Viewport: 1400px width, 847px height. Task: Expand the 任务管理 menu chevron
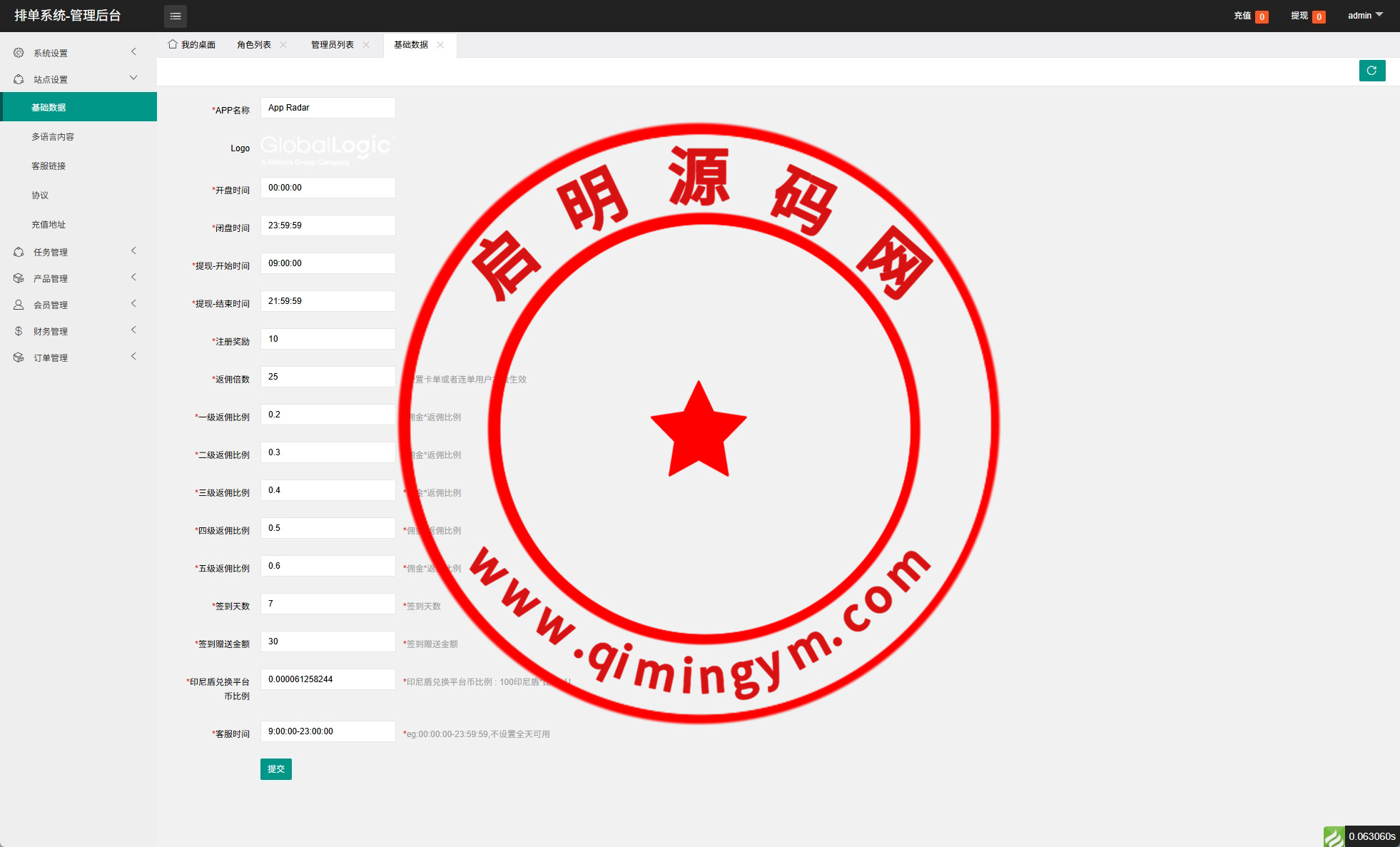pyautogui.click(x=133, y=250)
